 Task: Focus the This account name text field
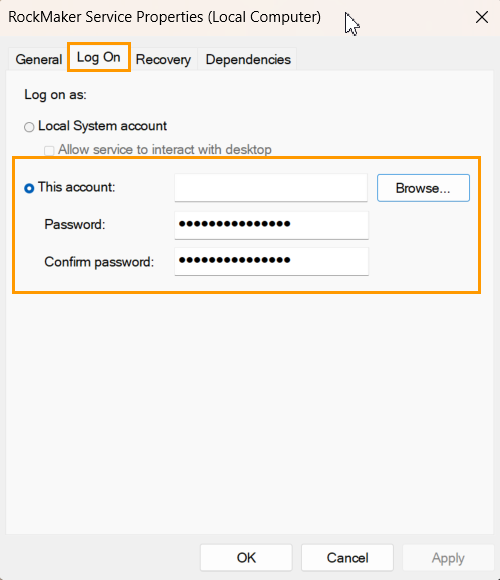tap(271, 188)
